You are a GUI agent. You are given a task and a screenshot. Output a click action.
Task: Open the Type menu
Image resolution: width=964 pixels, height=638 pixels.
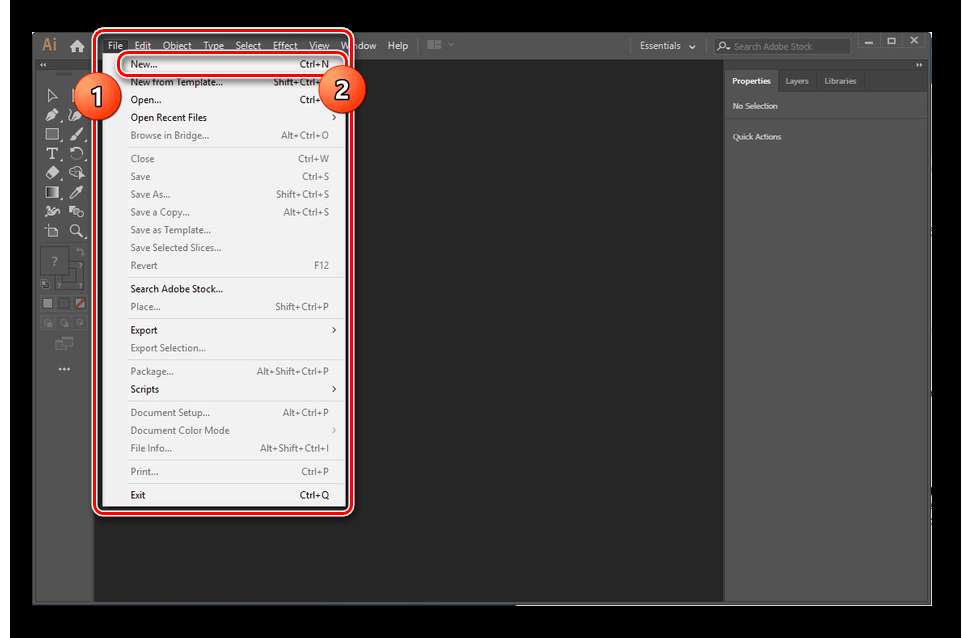tap(213, 45)
